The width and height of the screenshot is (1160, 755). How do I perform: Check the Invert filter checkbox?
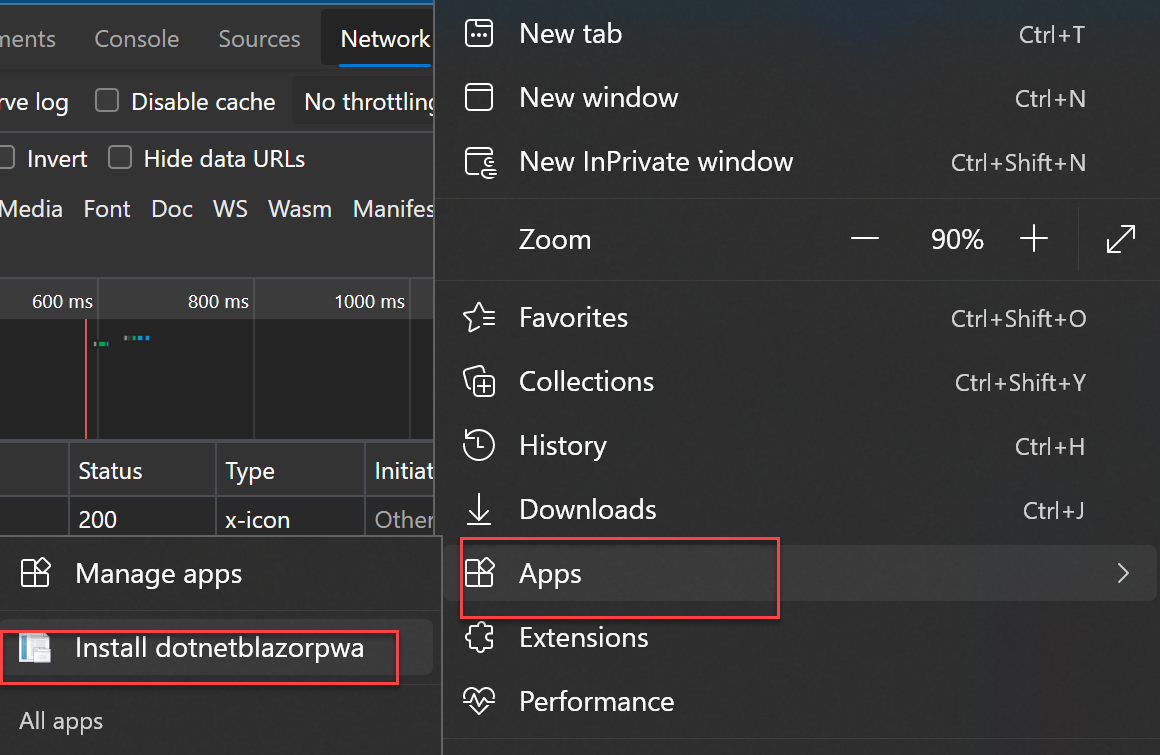pyautogui.click(x=6, y=158)
